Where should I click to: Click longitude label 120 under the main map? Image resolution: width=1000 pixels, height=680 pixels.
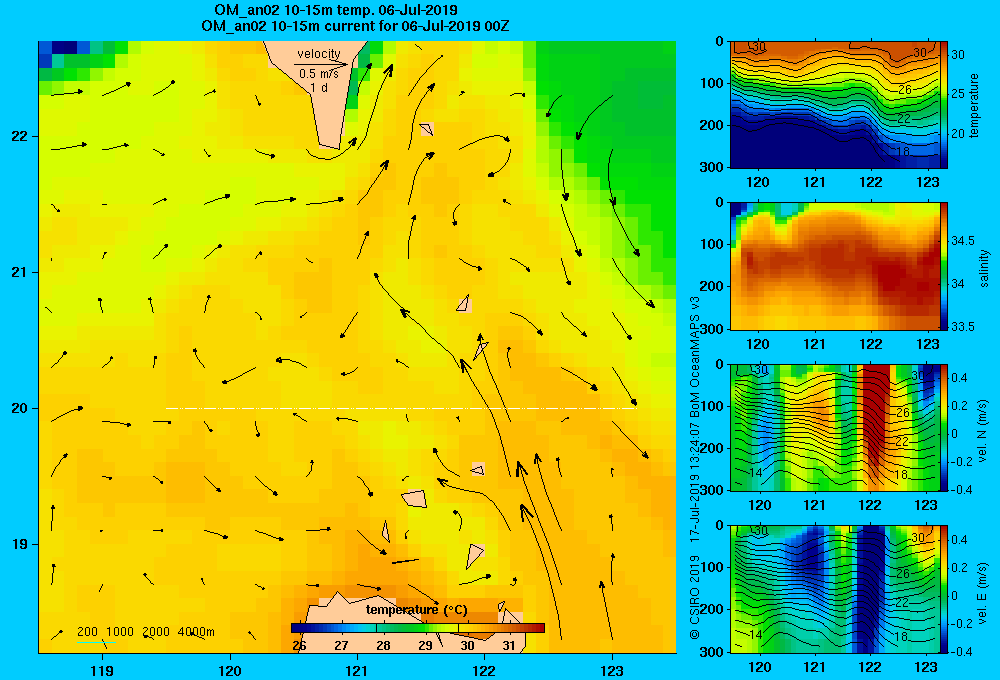coord(230,670)
